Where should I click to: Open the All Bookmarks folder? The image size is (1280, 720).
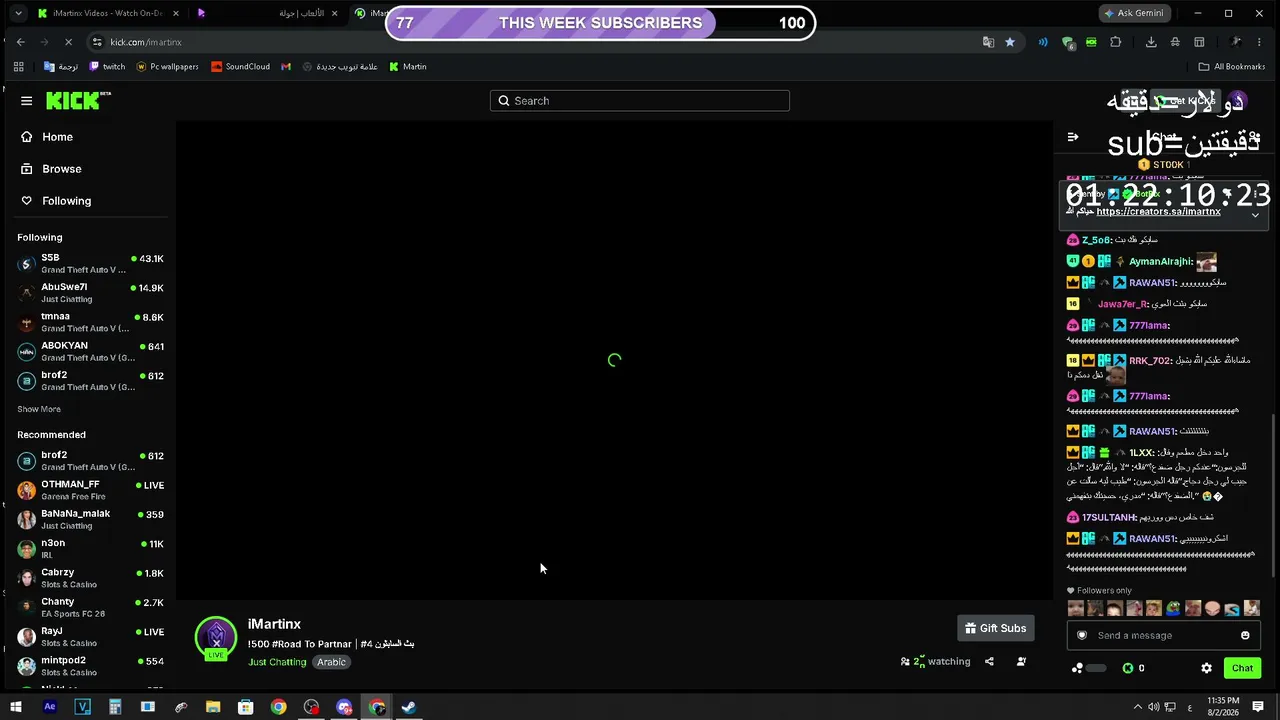click(x=1232, y=67)
